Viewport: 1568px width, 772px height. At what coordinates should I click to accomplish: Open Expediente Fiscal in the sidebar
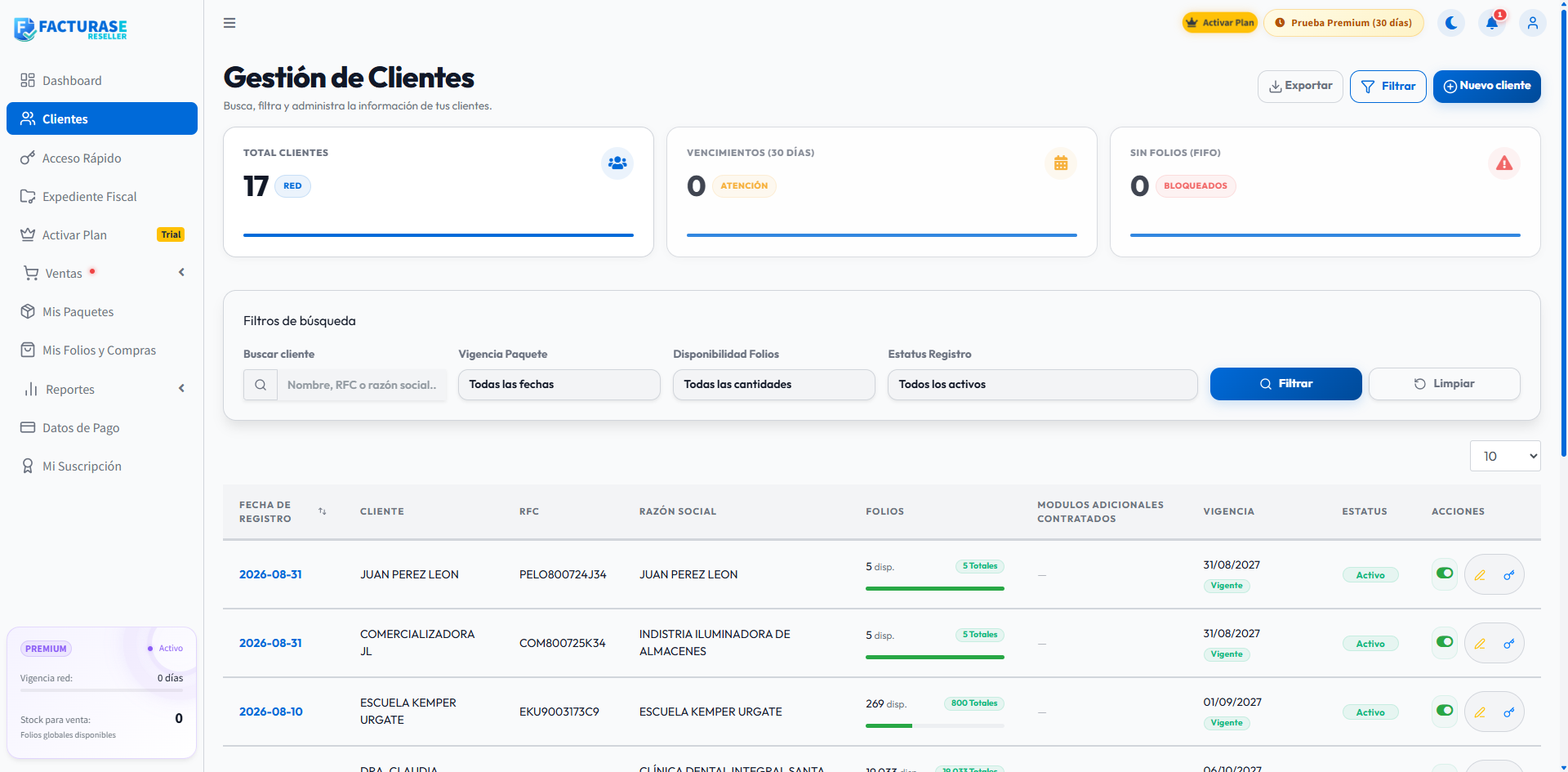click(102, 196)
